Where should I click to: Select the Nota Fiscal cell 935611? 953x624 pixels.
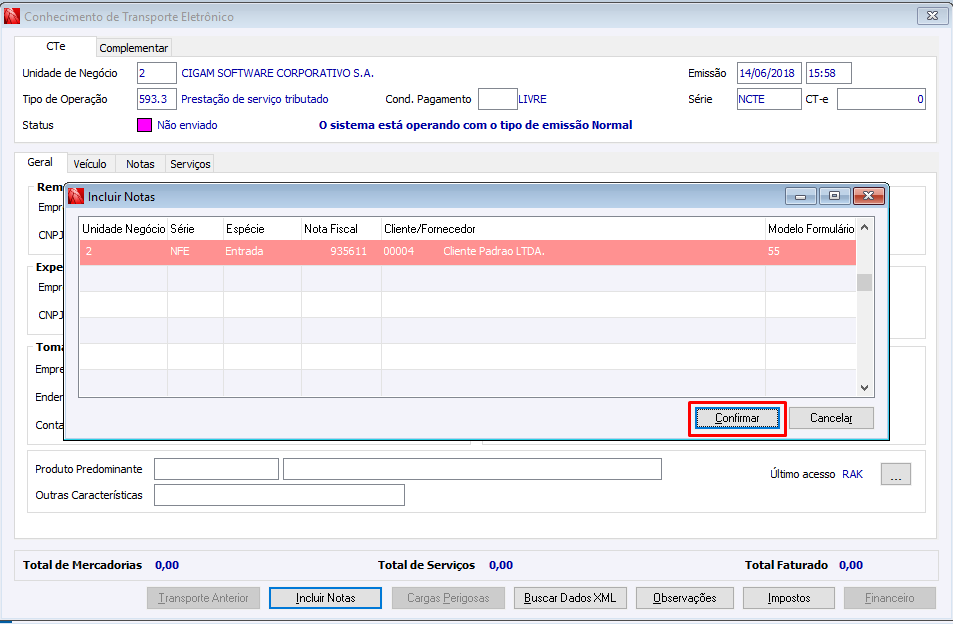coord(348,251)
